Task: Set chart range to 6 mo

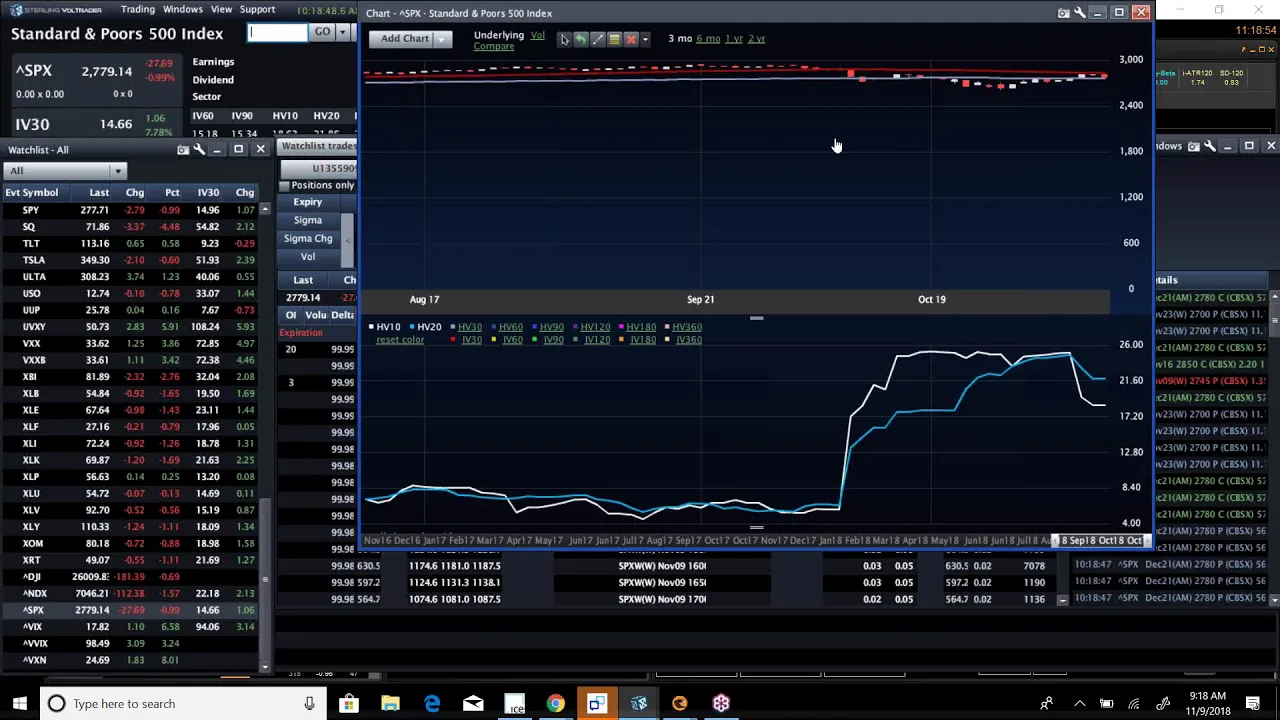Action: pyautogui.click(x=708, y=39)
